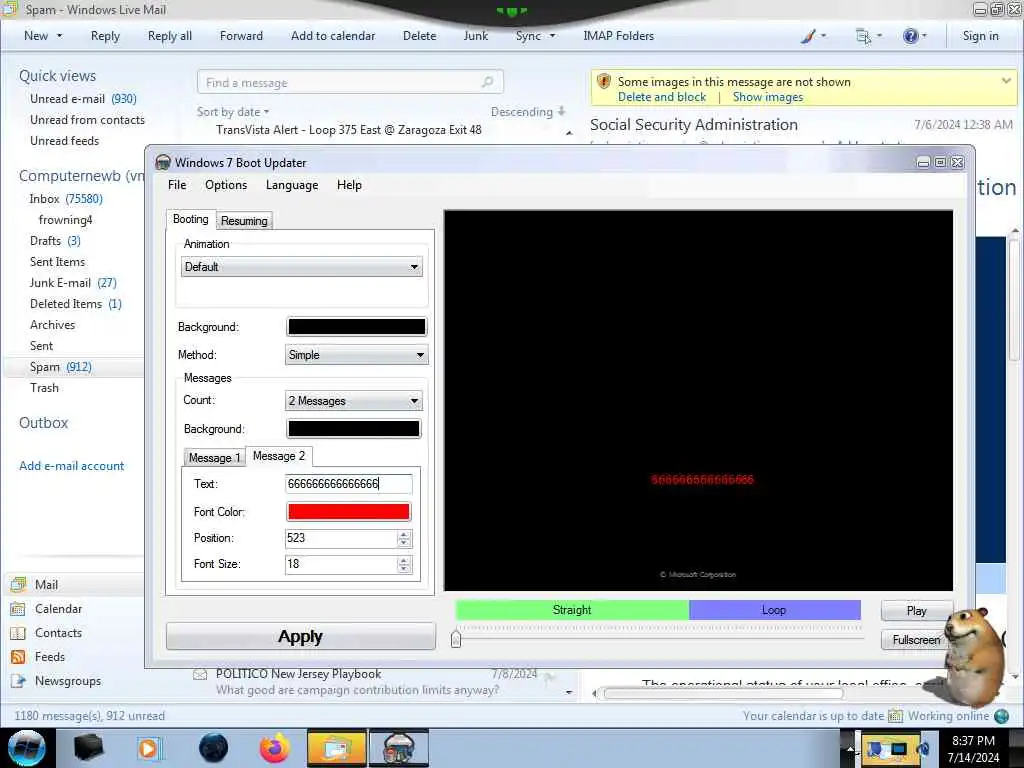Click the POLITICO message envelope icon
The width and height of the screenshot is (1024, 768).
click(x=200, y=675)
